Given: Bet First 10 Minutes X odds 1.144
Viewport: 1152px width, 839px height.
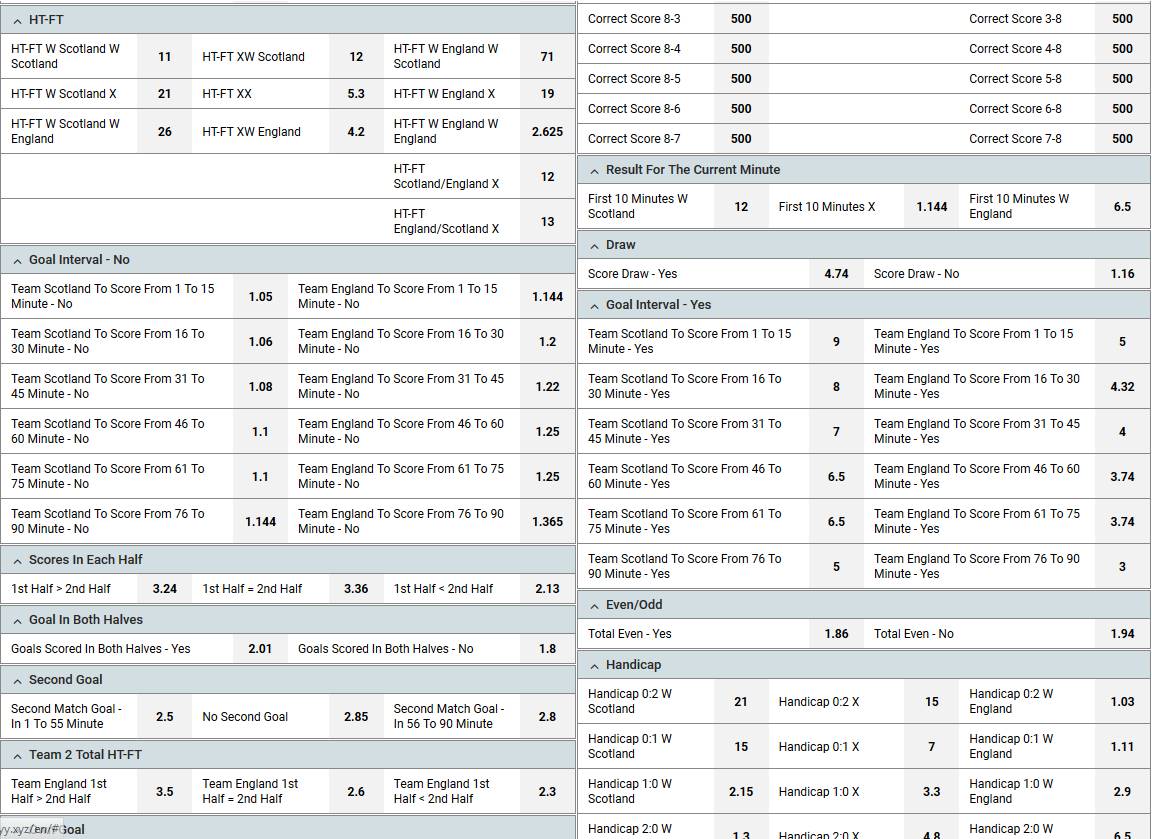Looking at the screenshot, I should point(932,206).
